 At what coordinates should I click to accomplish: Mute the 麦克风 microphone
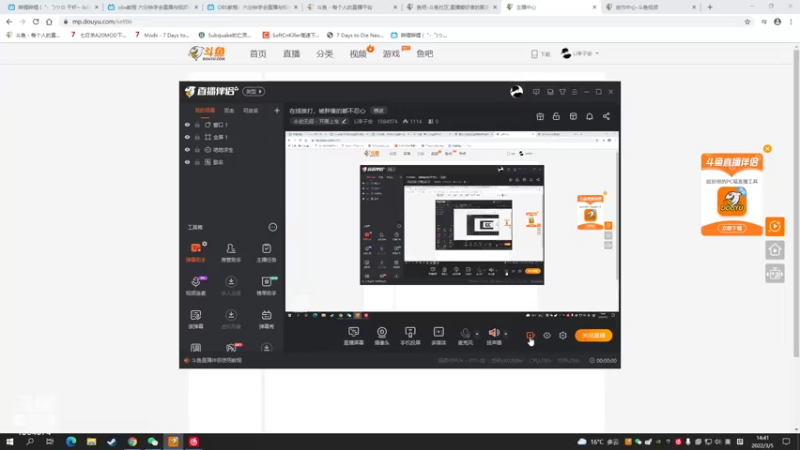point(465,334)
